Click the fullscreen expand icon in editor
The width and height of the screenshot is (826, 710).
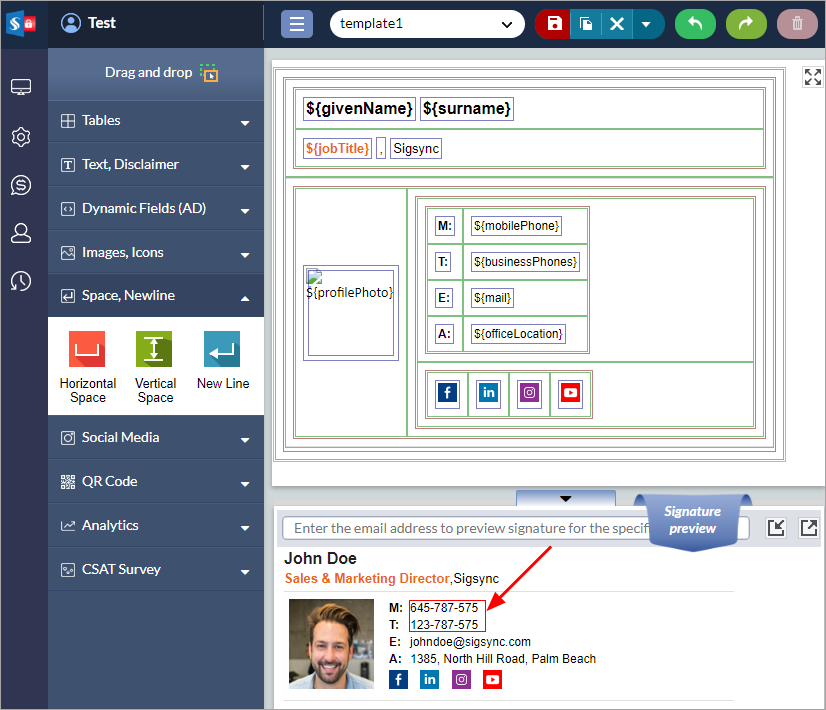812,78
